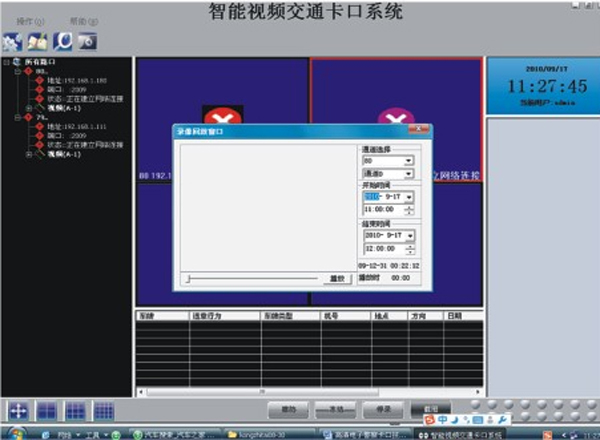Click the start time 11:00:00 spinner
The height and width of the screenshot is (440, 600).
coord(409,211)
